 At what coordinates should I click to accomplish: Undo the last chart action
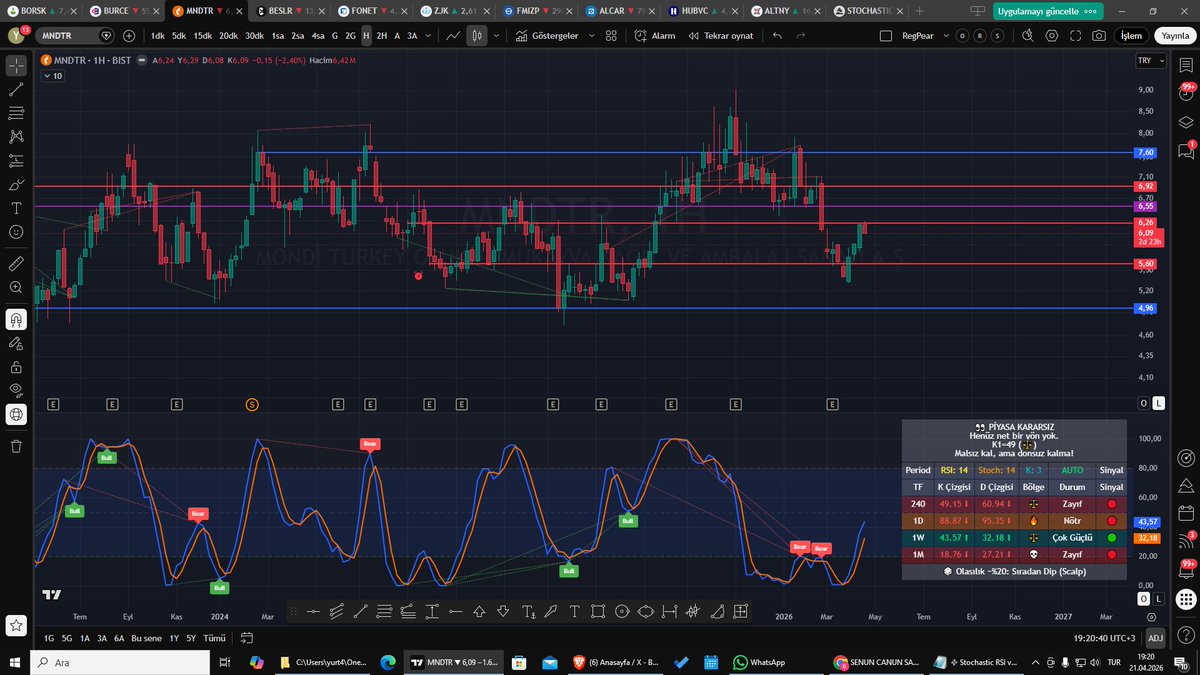click(777, 35)
